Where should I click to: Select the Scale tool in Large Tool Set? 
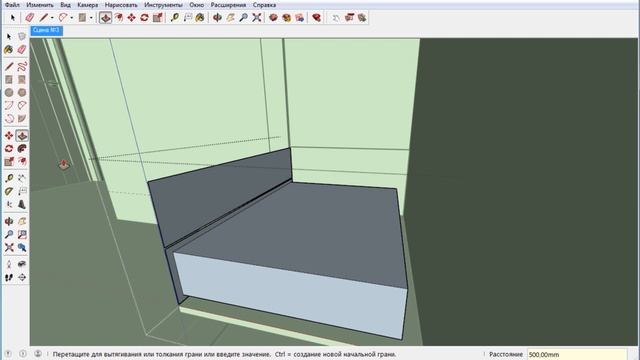tap(9, 162)
